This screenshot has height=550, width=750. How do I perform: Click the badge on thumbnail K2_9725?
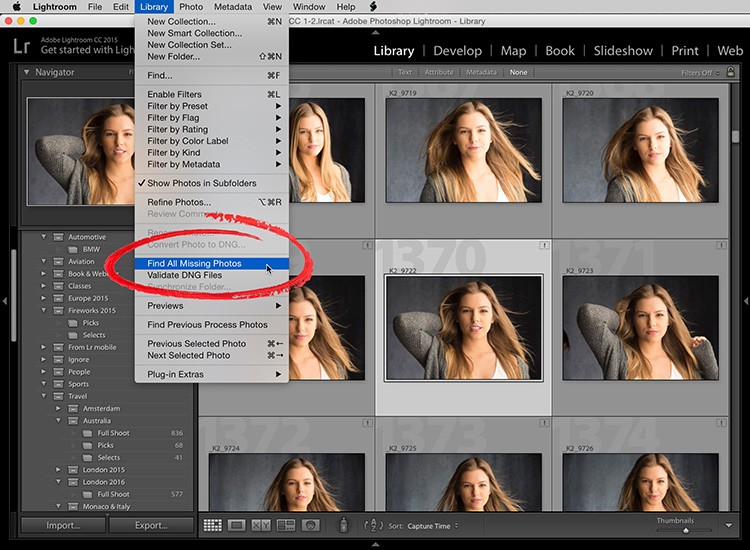(544, 423)
